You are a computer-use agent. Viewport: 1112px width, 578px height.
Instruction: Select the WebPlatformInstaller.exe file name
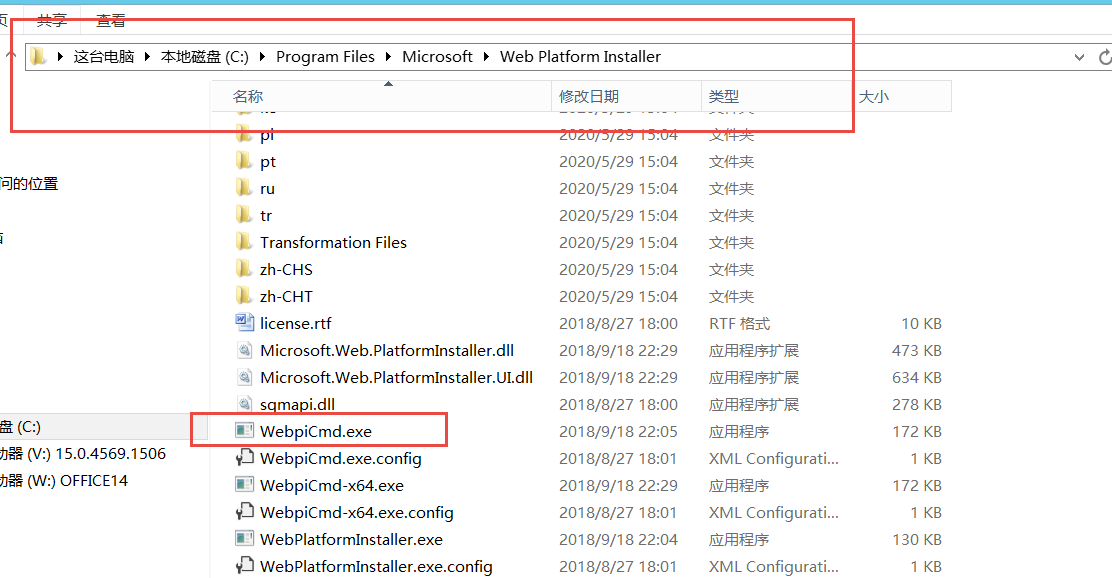(x=351, y=540)
